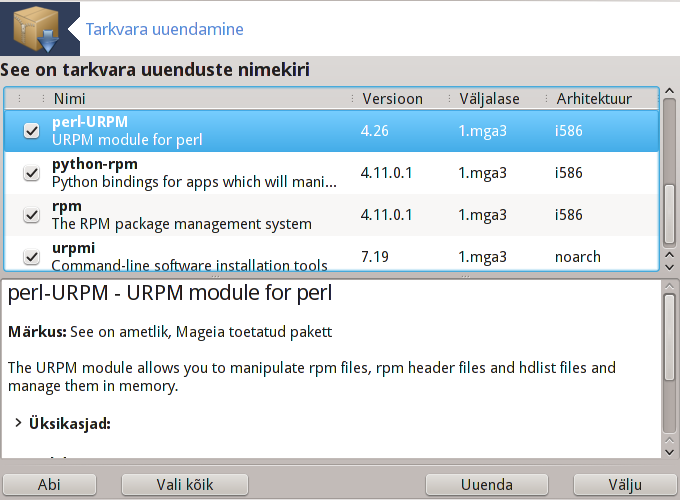
Task: Sort the list by Arhitektuur column
Action: tap(594, 99)
